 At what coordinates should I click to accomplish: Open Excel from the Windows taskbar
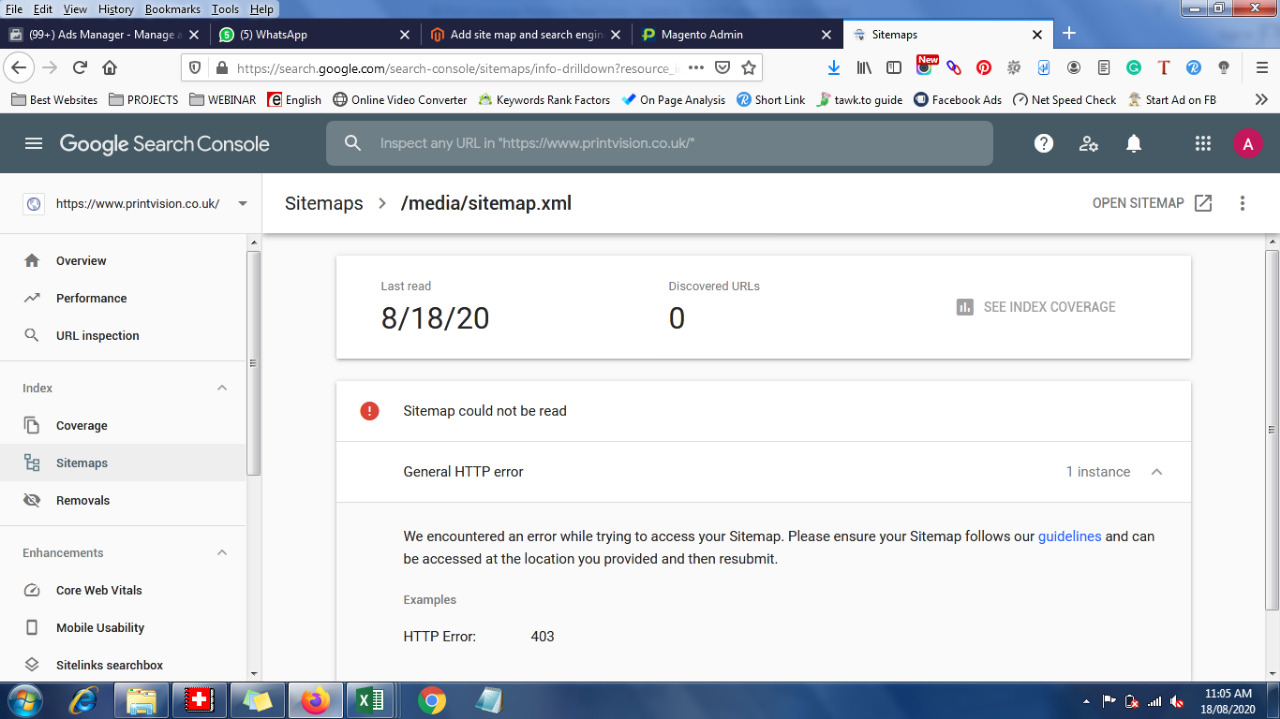coord(371,700)
